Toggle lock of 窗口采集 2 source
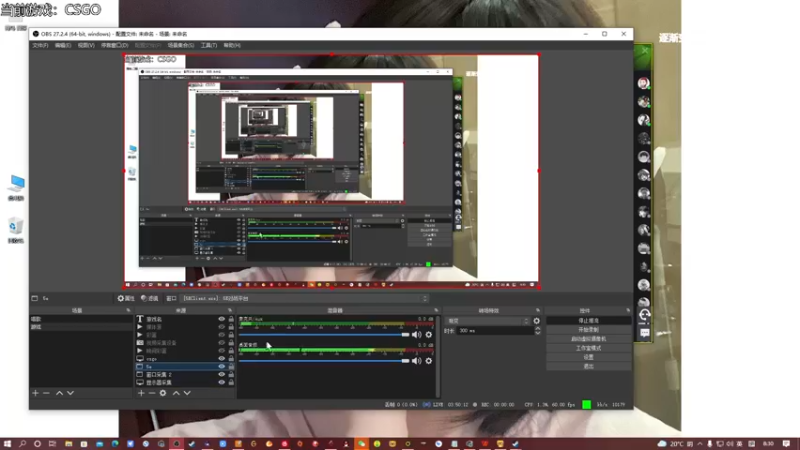800x450 pixels. tap(231, 374)
